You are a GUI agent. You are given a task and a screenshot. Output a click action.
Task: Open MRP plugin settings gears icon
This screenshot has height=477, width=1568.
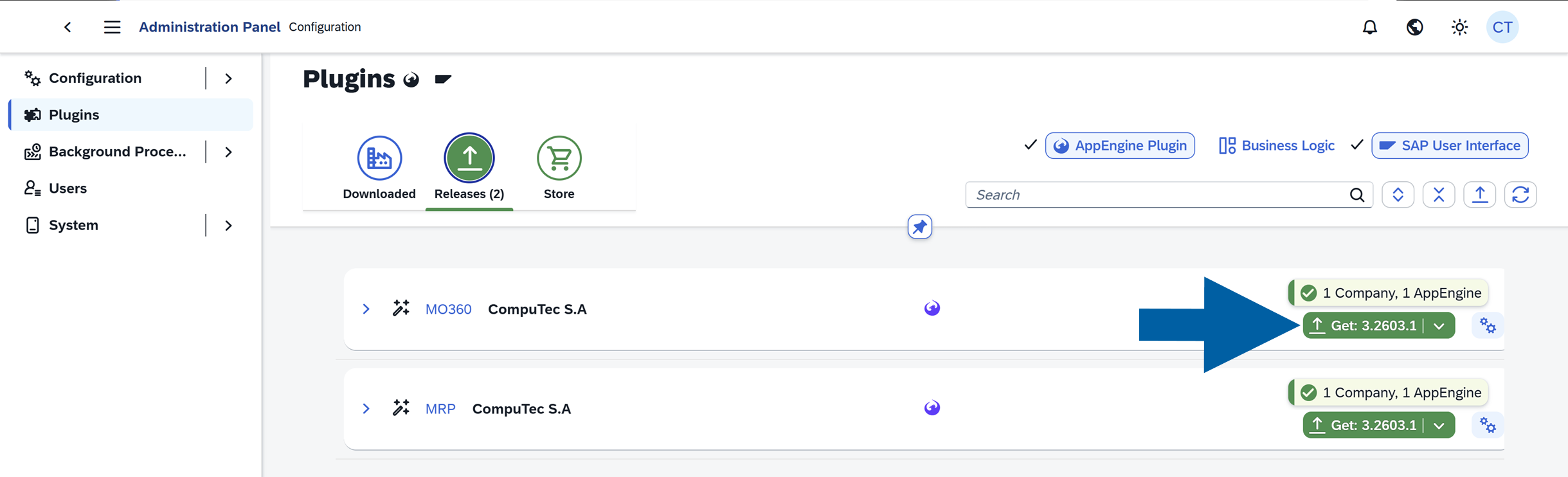1488,426
